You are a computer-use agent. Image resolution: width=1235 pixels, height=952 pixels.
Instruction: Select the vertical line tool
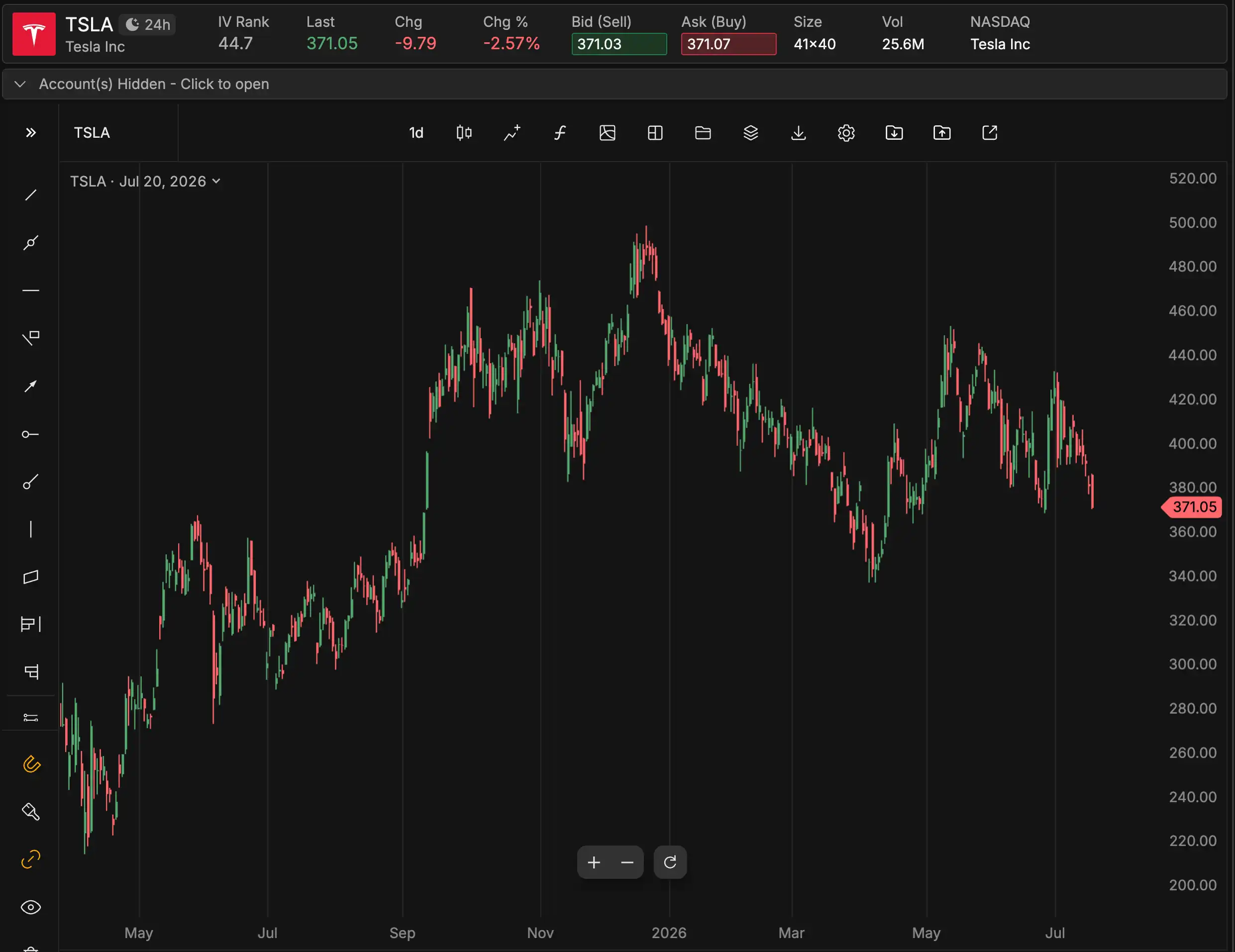coord(30,529)
